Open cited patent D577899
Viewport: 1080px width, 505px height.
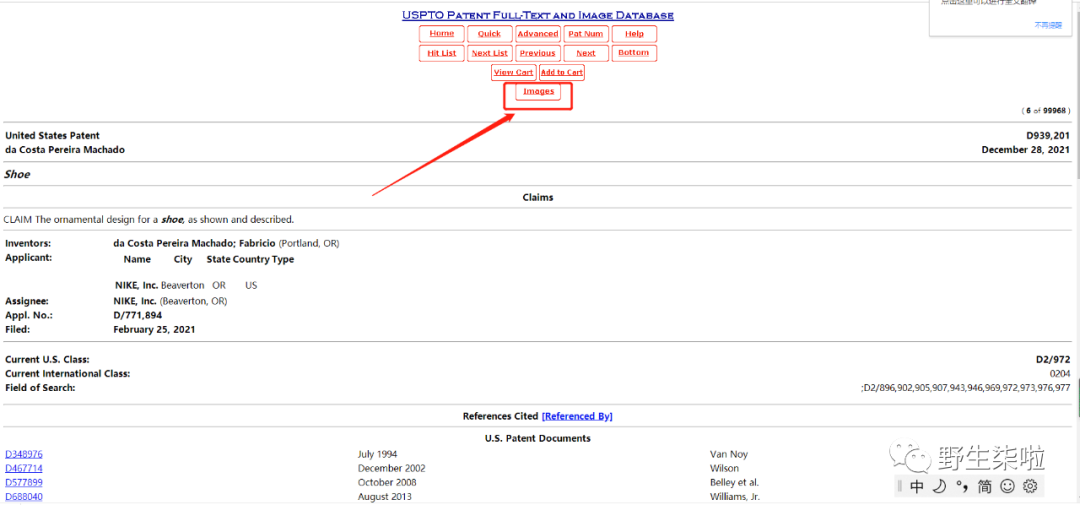point(24,482)
